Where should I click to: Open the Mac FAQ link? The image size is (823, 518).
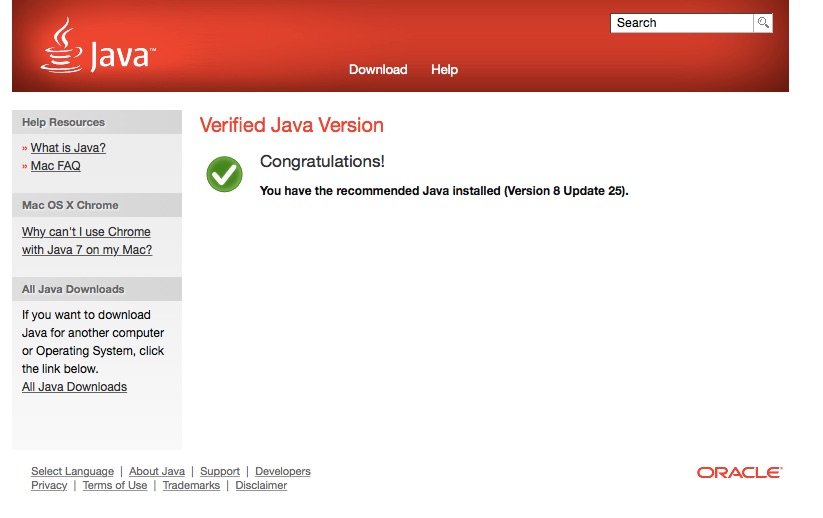click(55, 166)
